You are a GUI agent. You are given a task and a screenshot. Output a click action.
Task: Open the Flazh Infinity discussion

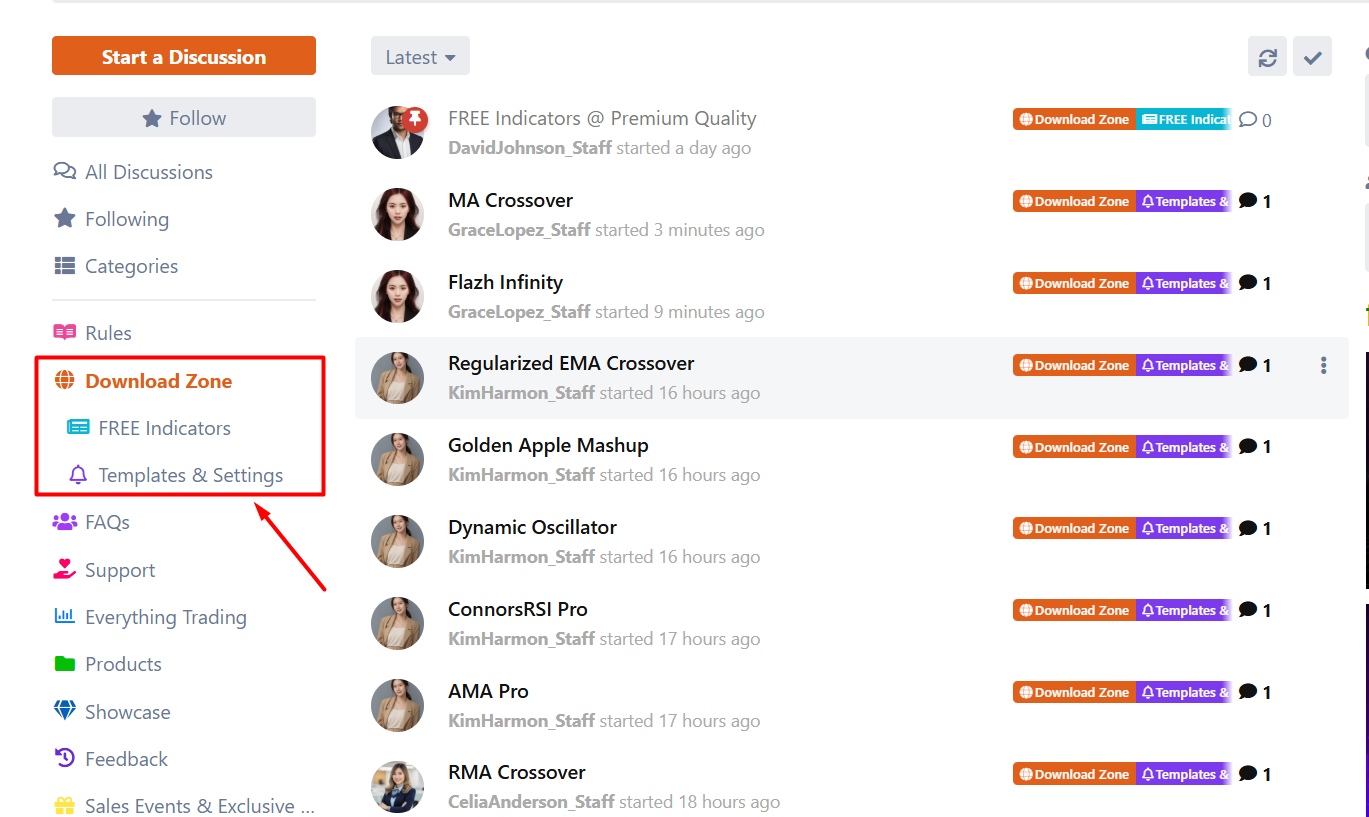pyautogui.click(x=505, y=282)
